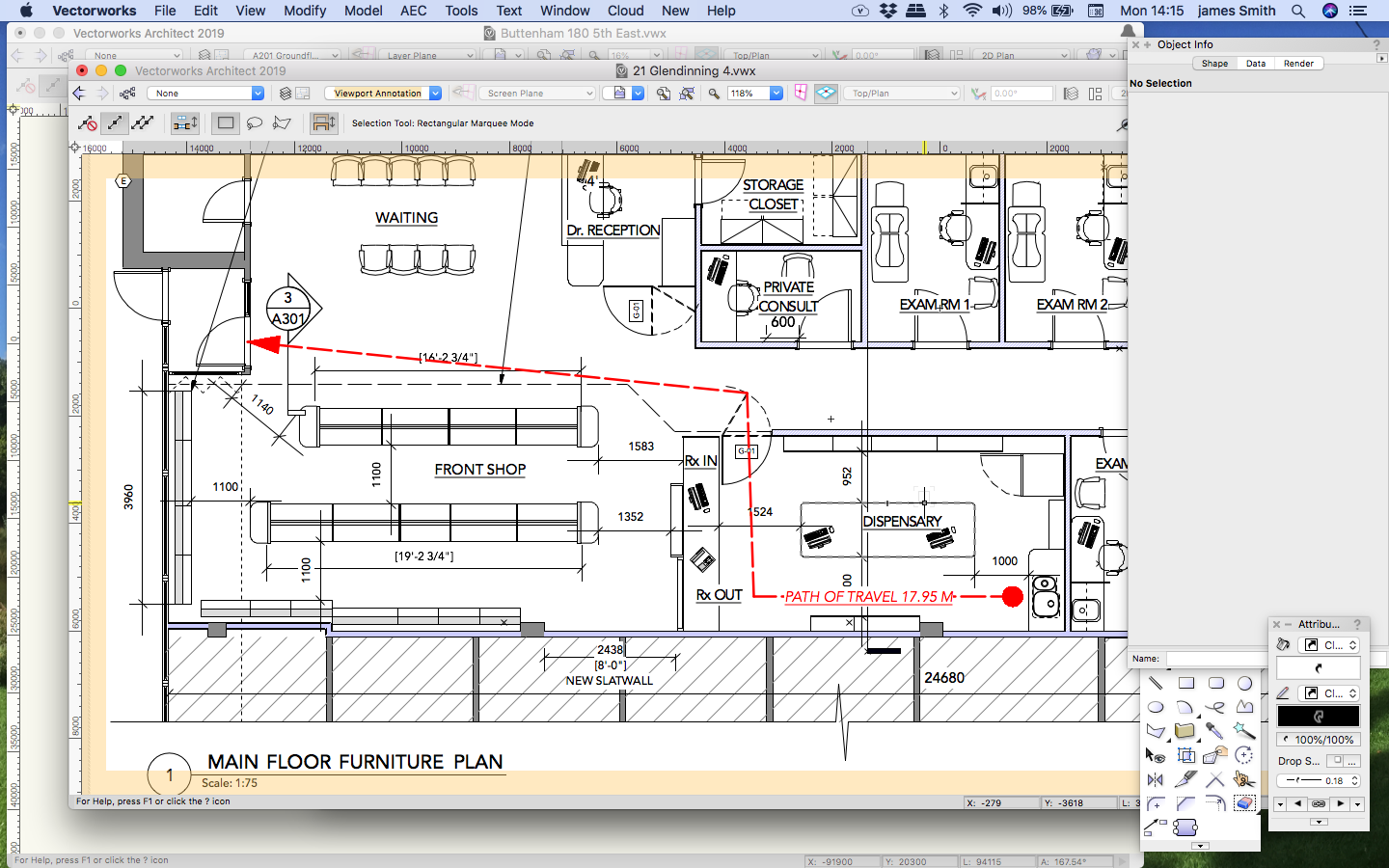Select the Mirror tool in the palette
The width and height of the screenshot is (1389, 868).
1156,779
